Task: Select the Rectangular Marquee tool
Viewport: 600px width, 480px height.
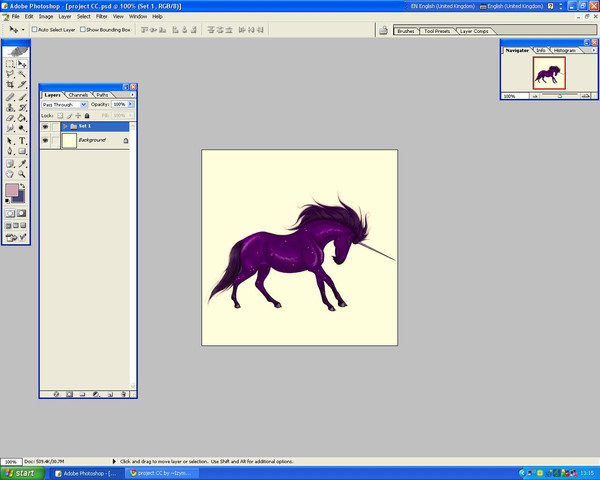Action: 10,63
